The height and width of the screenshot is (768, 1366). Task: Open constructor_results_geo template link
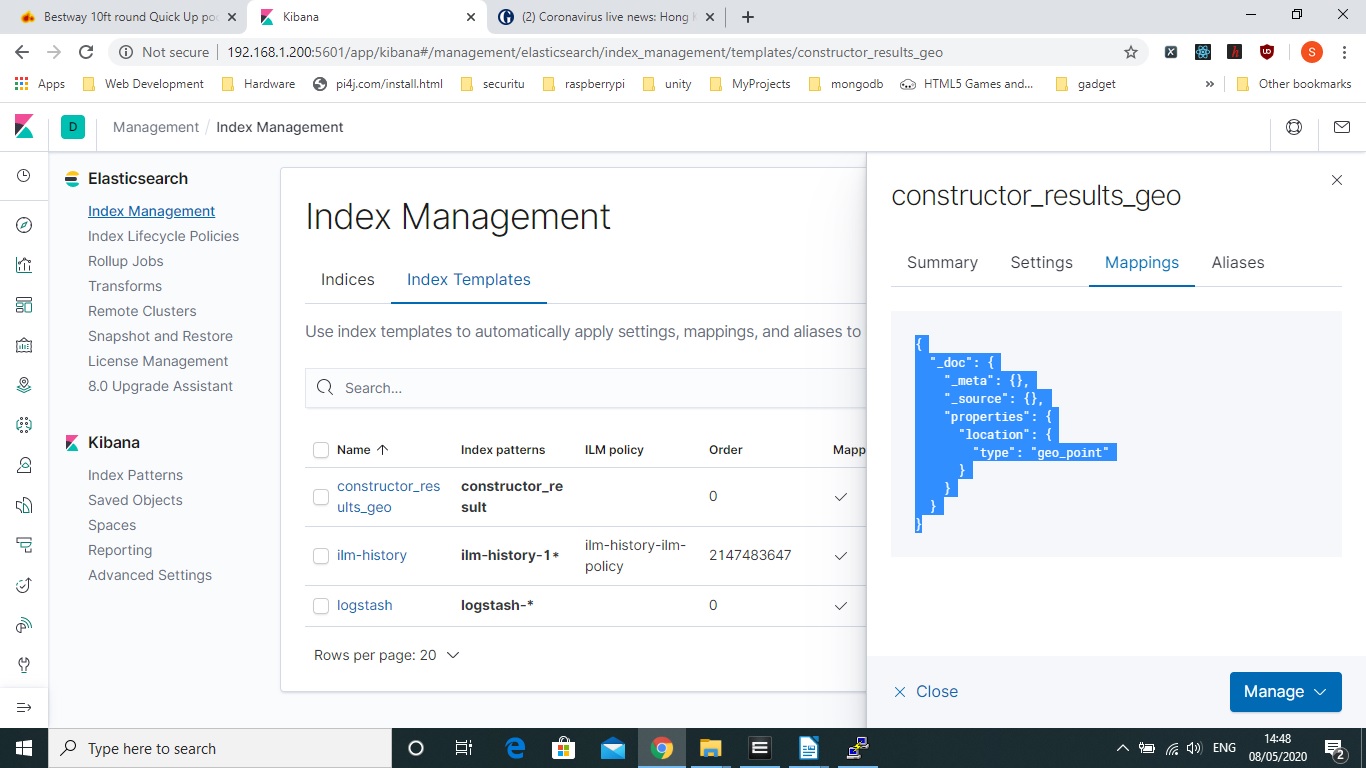(389, 497)
